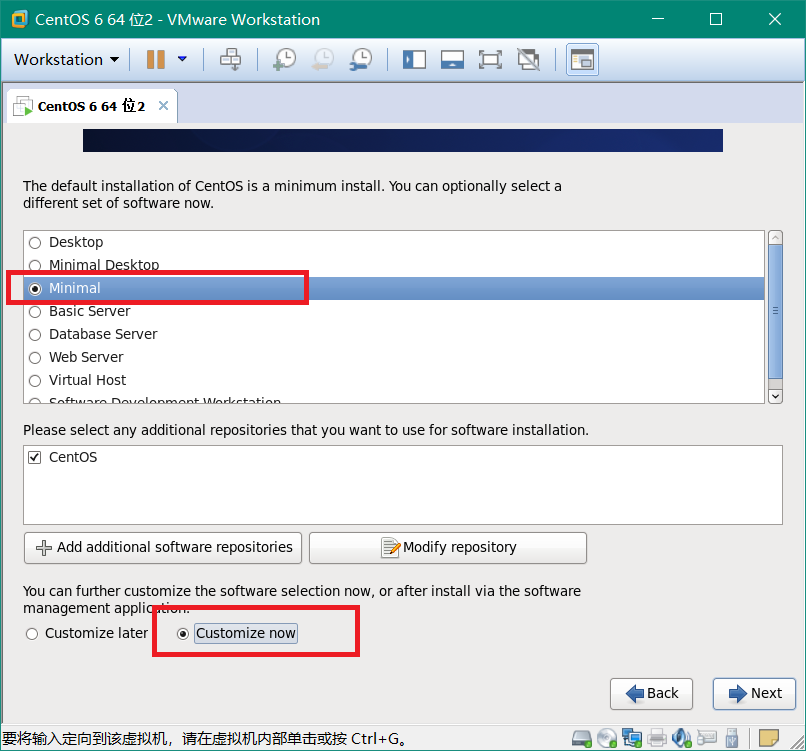This screenshot has width=806, height=751.
Task: Toggle the console view button
Action: click(x=582, y=60)
